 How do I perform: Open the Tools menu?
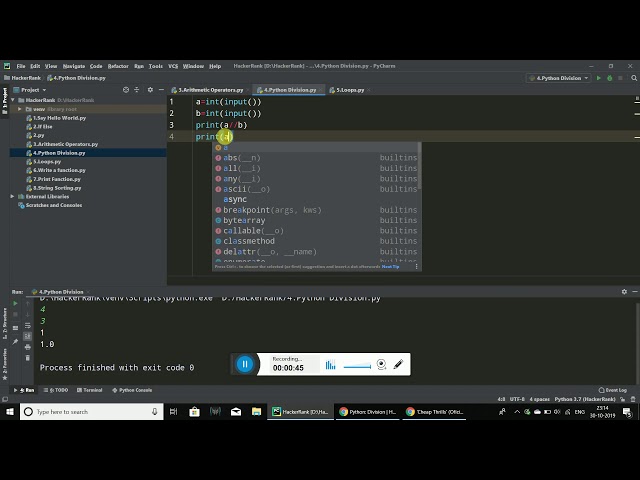[x=156, y=66]
